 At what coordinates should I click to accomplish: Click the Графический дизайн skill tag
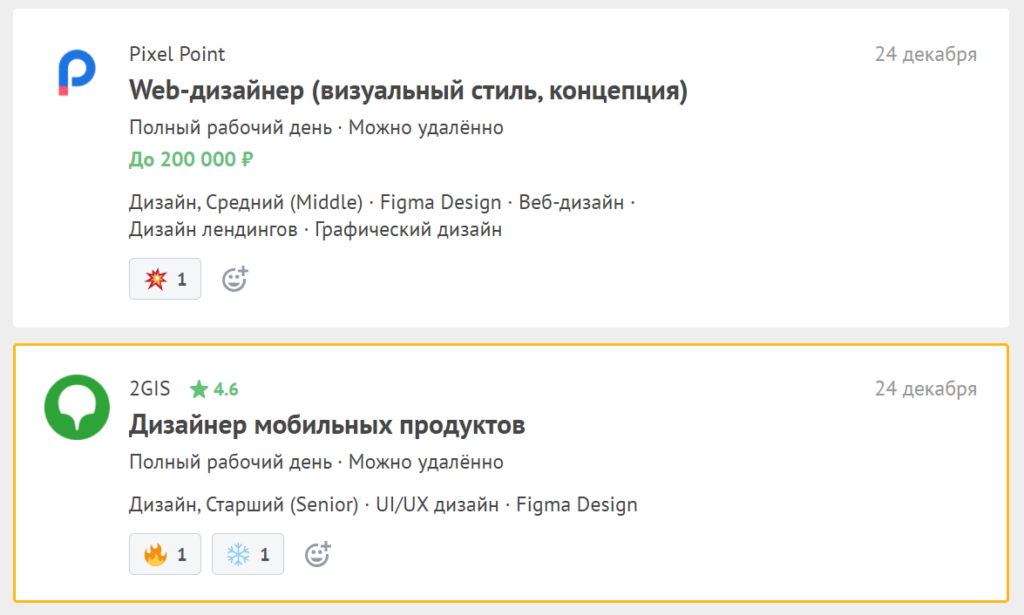[x=408, y=230]
